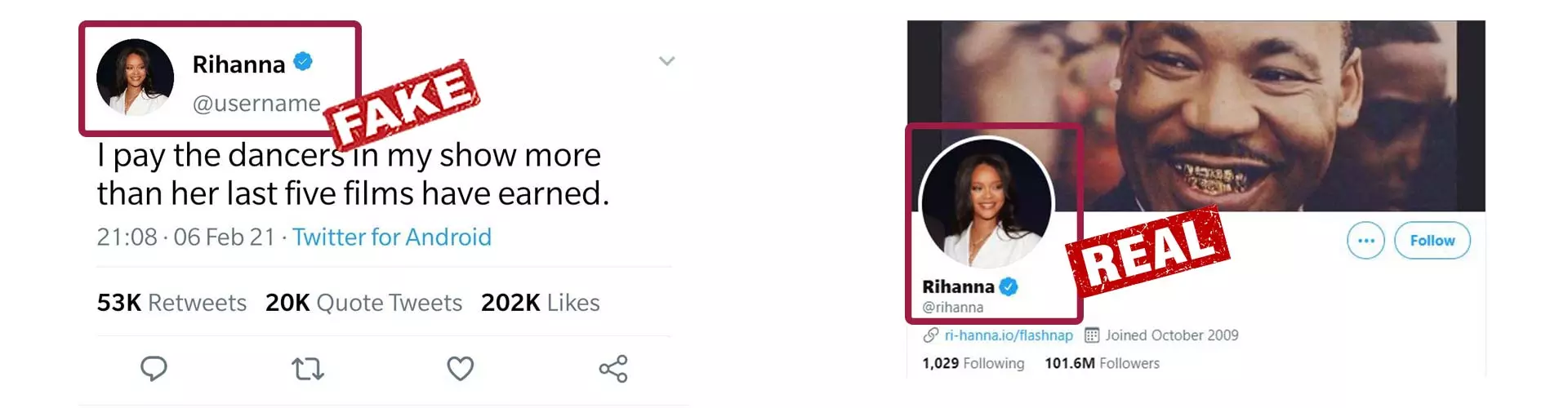View the 53K Retweets list

tap(171, 303)
